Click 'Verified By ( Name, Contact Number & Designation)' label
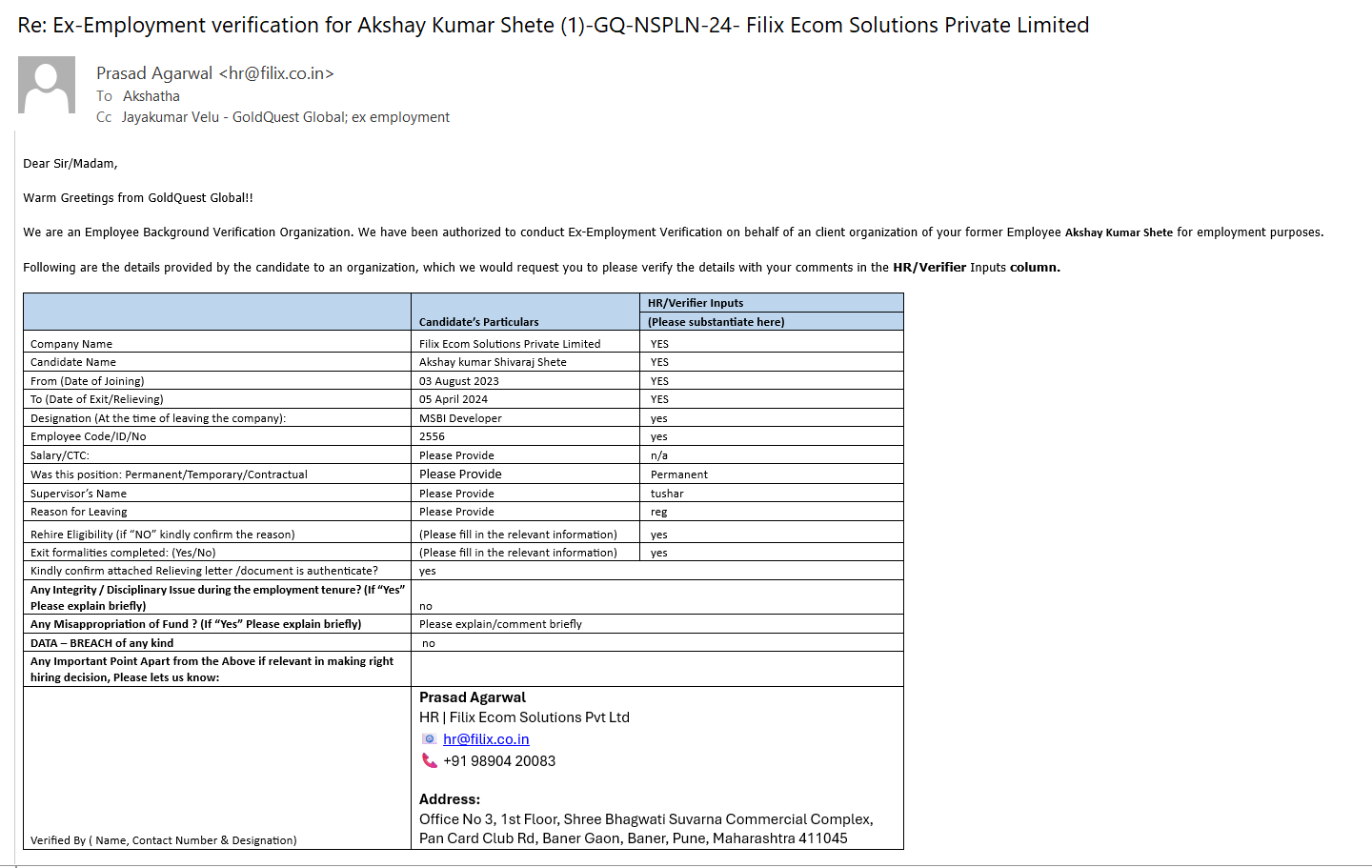Screen dimensions: 1372x868 point(164,840)
